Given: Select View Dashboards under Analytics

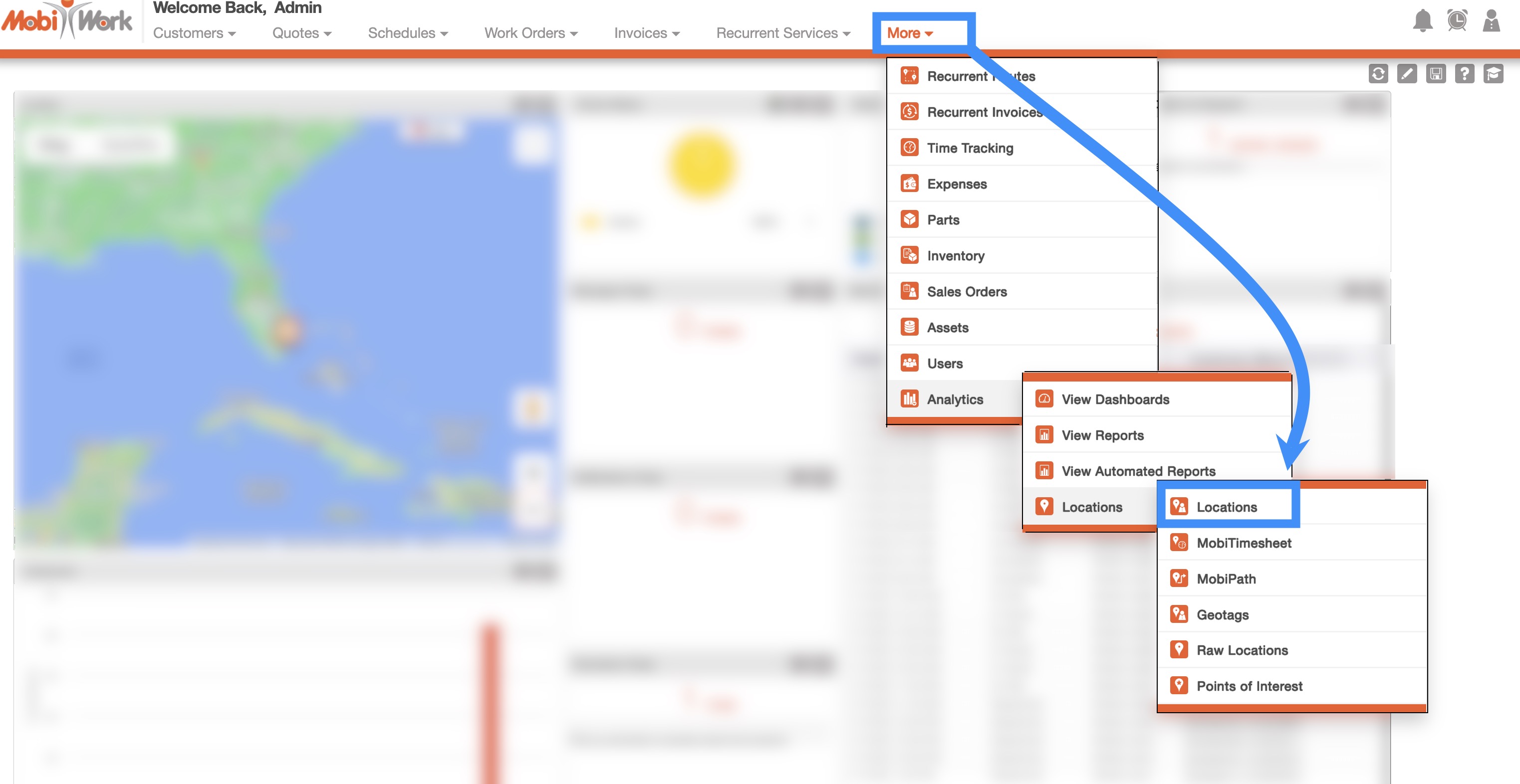Looking at the screenshot, I should (x=1115, y=399).
